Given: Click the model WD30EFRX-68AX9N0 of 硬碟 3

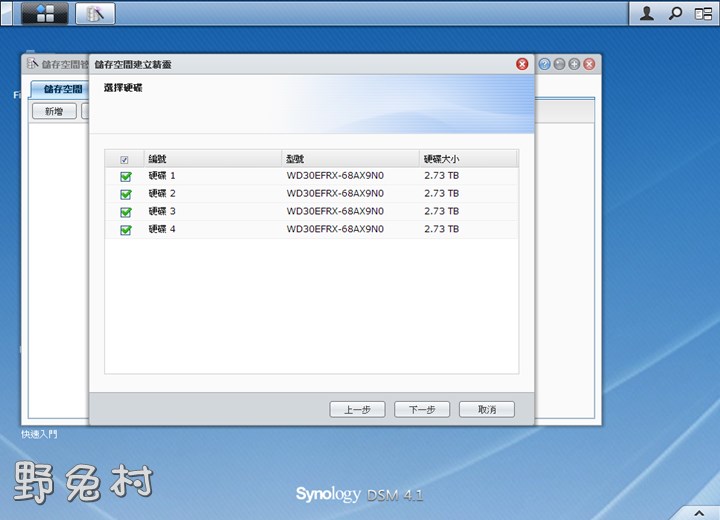Looking at the screenshot, I should tap(335, 211).
